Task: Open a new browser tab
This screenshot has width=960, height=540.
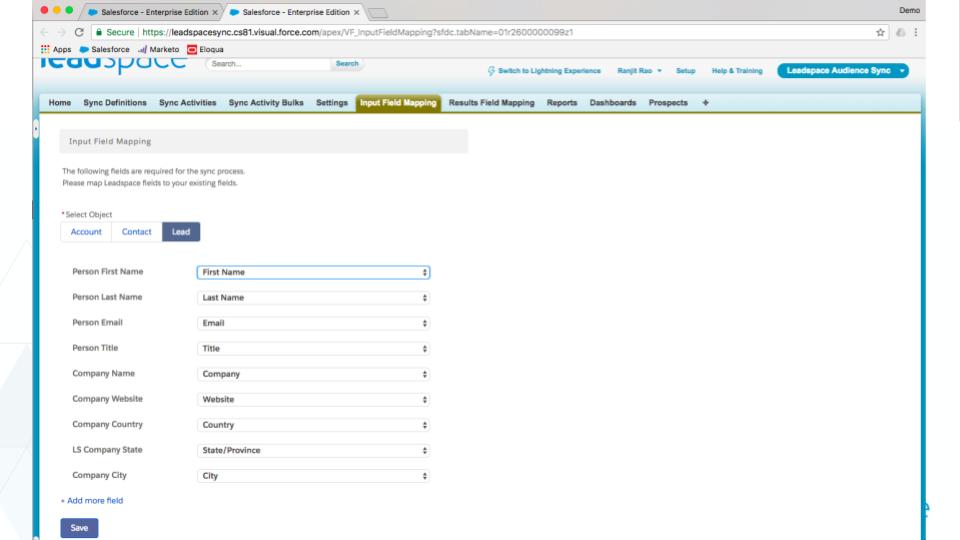Action: point(378,13)
